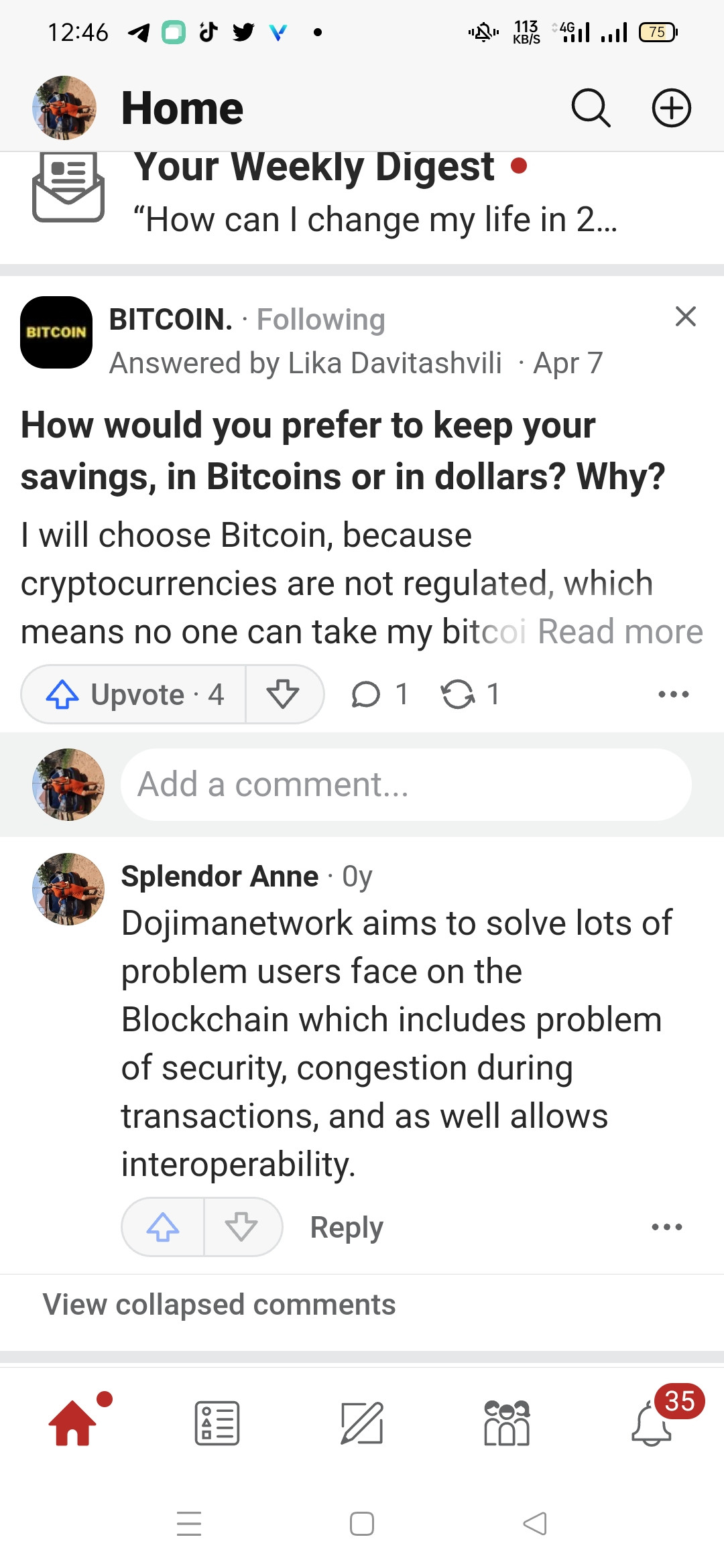Viewport: 724px width, 1568px height.
Task: Open the answer's three-dot options menu
Action: [x=674, y=694]
